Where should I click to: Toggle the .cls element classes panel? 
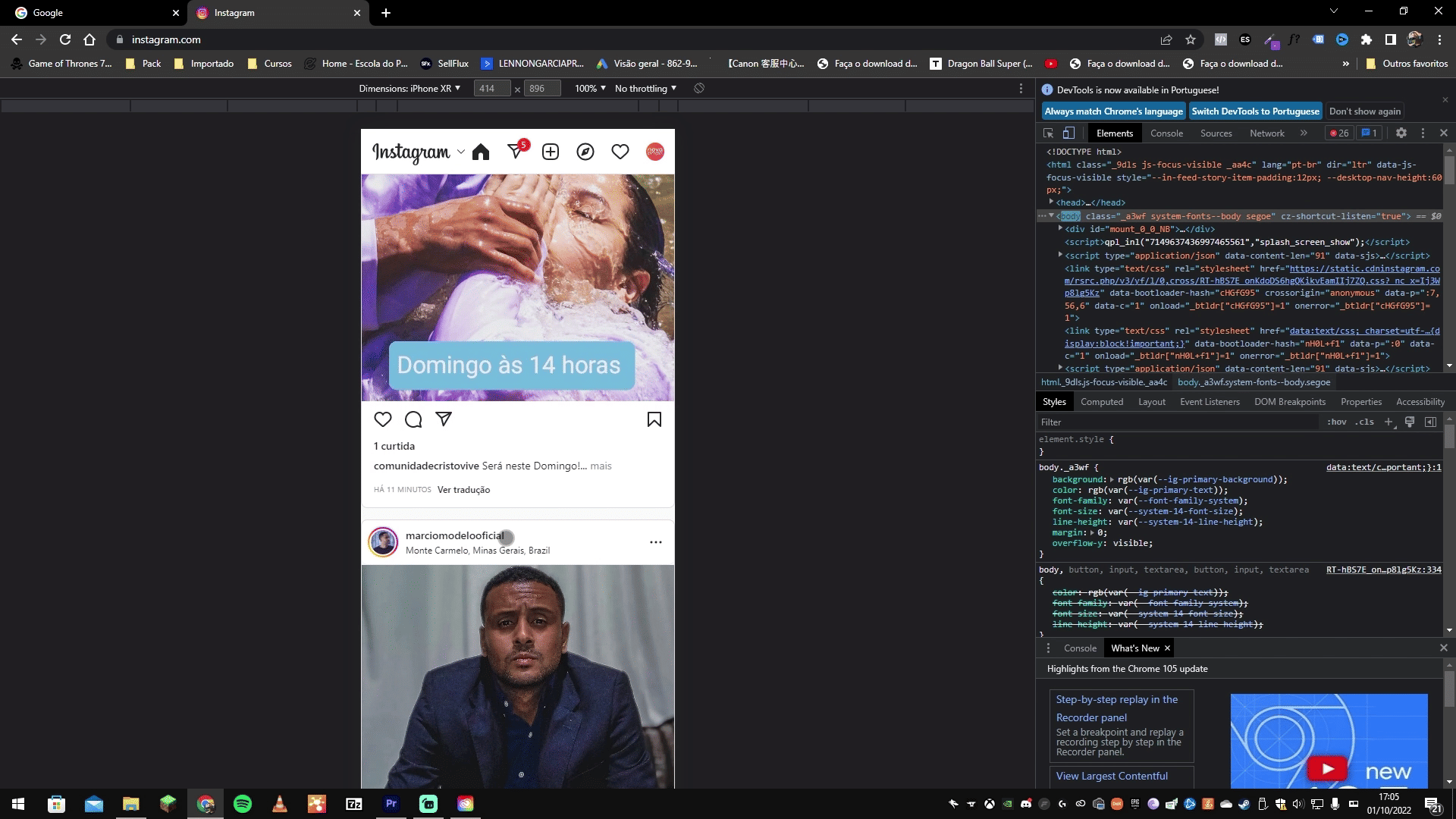(x=1366, y=422)
